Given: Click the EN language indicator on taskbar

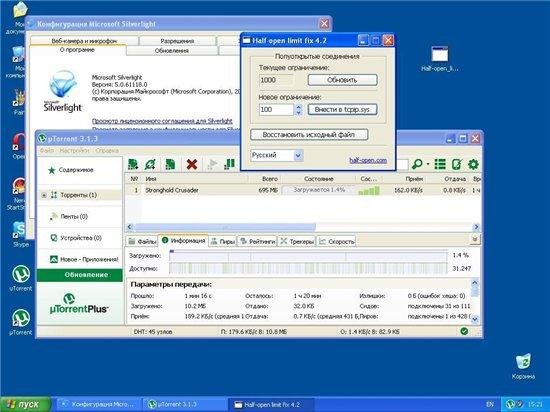Looking at the screenshot, I should coord(490,405).
